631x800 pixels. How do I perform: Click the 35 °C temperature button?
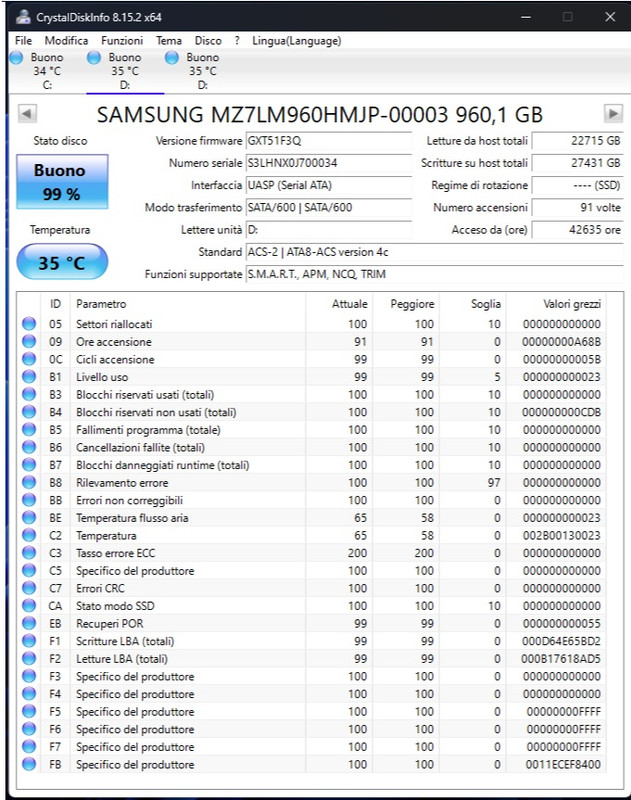pyautogui.click(x=62, y=262)
